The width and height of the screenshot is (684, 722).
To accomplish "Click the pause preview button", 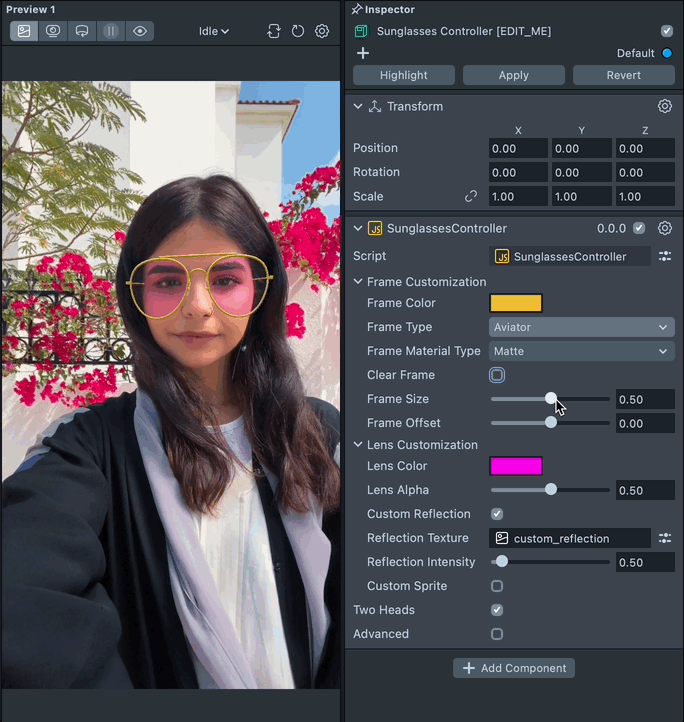I will click(x=111, y=31).
